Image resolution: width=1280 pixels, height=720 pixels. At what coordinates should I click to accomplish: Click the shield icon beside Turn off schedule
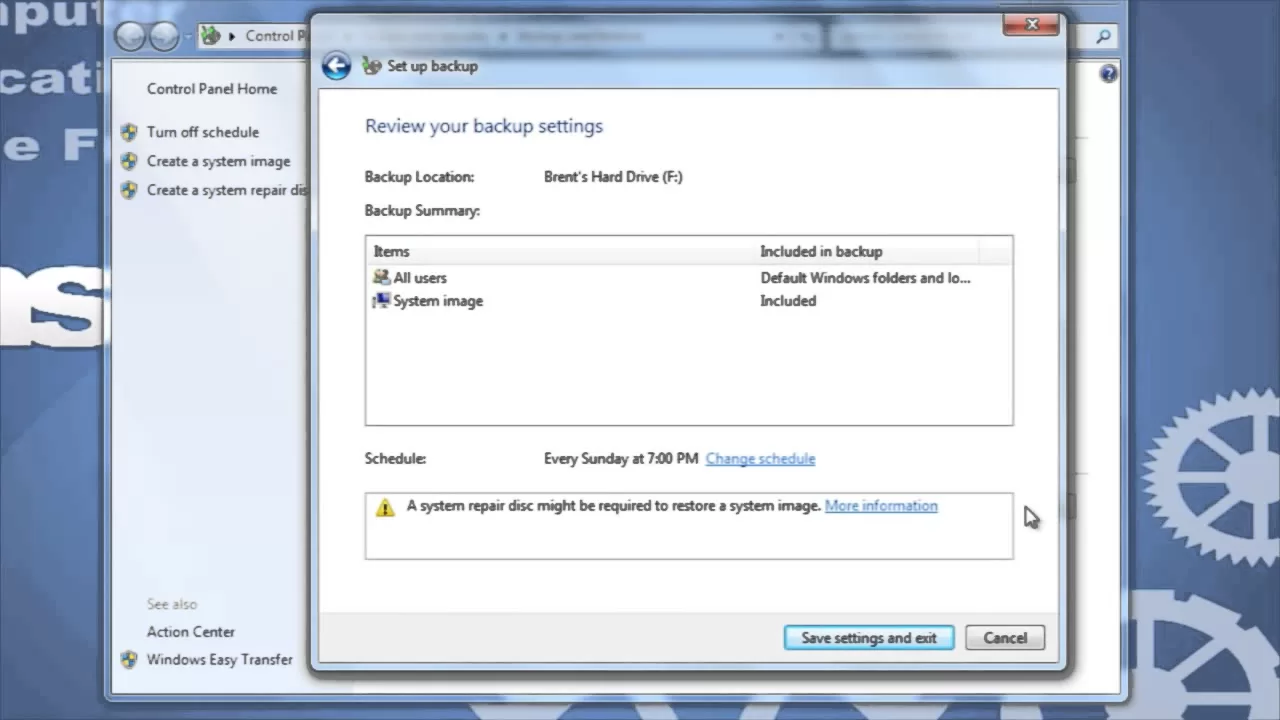(129, 132)
